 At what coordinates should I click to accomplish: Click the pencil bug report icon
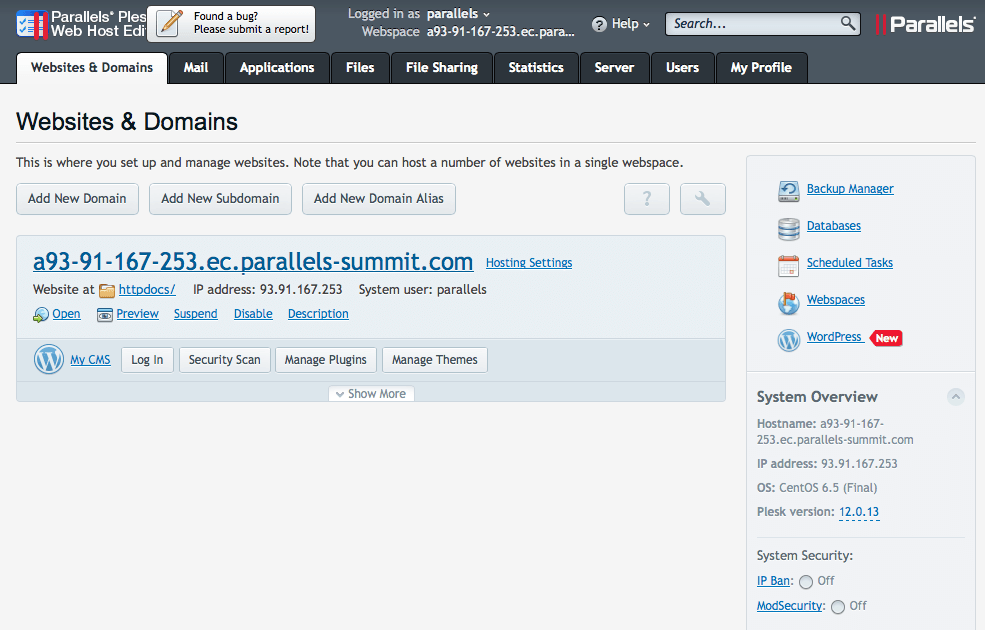click(170, 23)
